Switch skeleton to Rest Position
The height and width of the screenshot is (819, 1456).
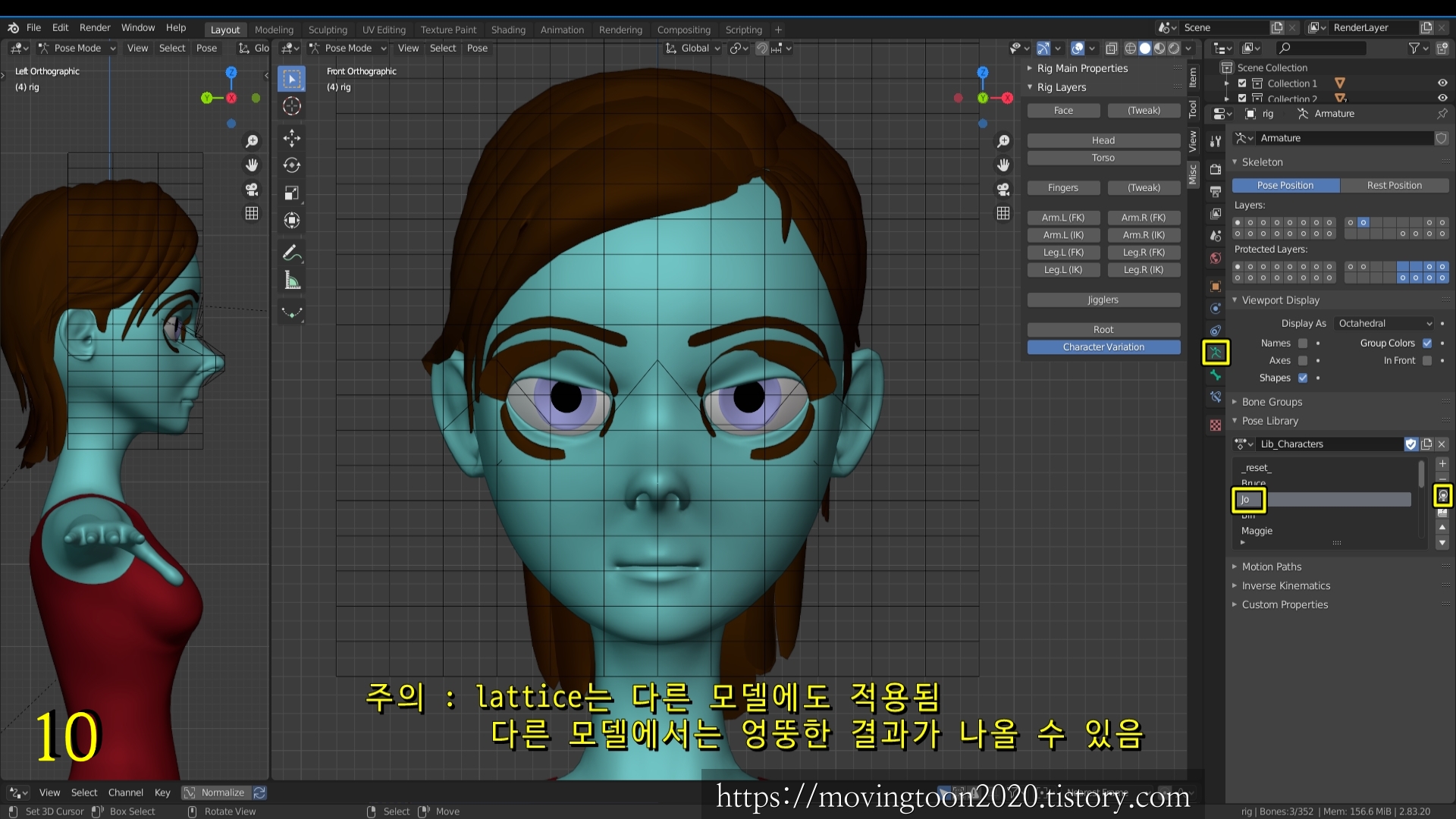(x=1394, y=185)
